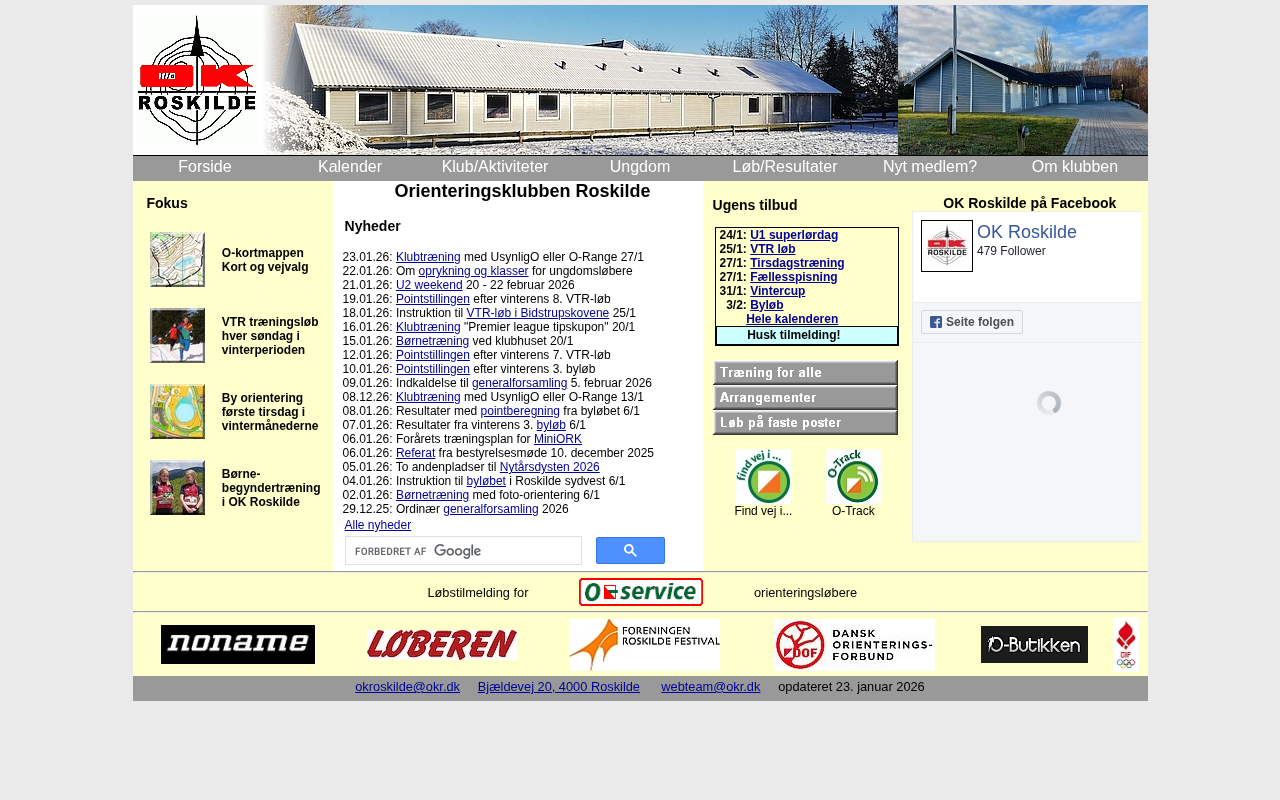
Task: Open the DIF logo
Action: coord(1126,645)
